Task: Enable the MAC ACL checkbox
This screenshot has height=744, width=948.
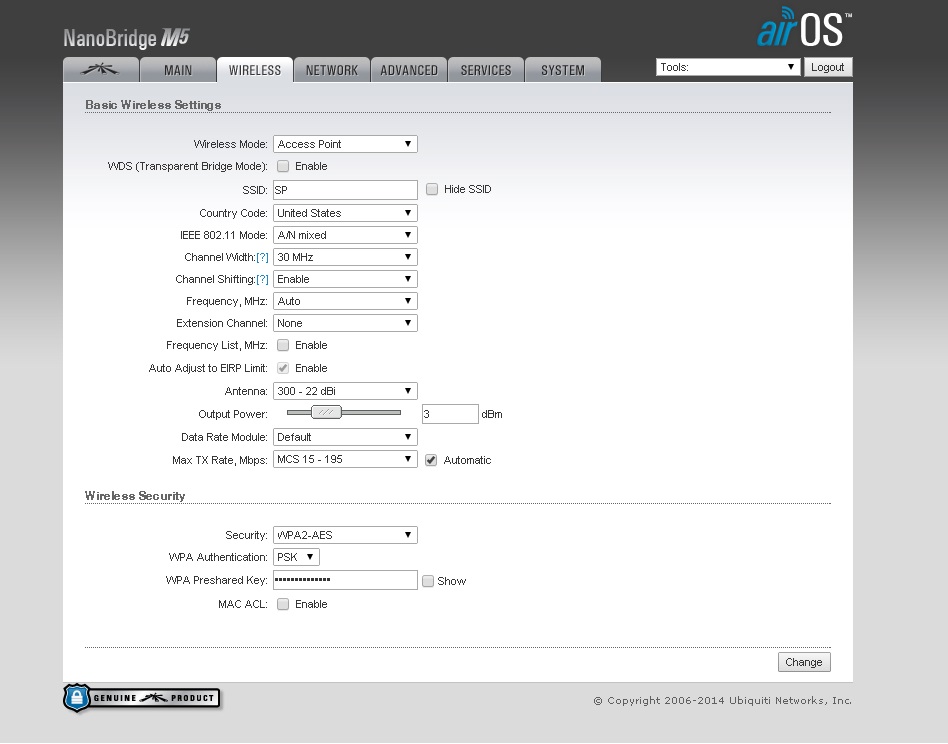Action: tap(282, 604)
